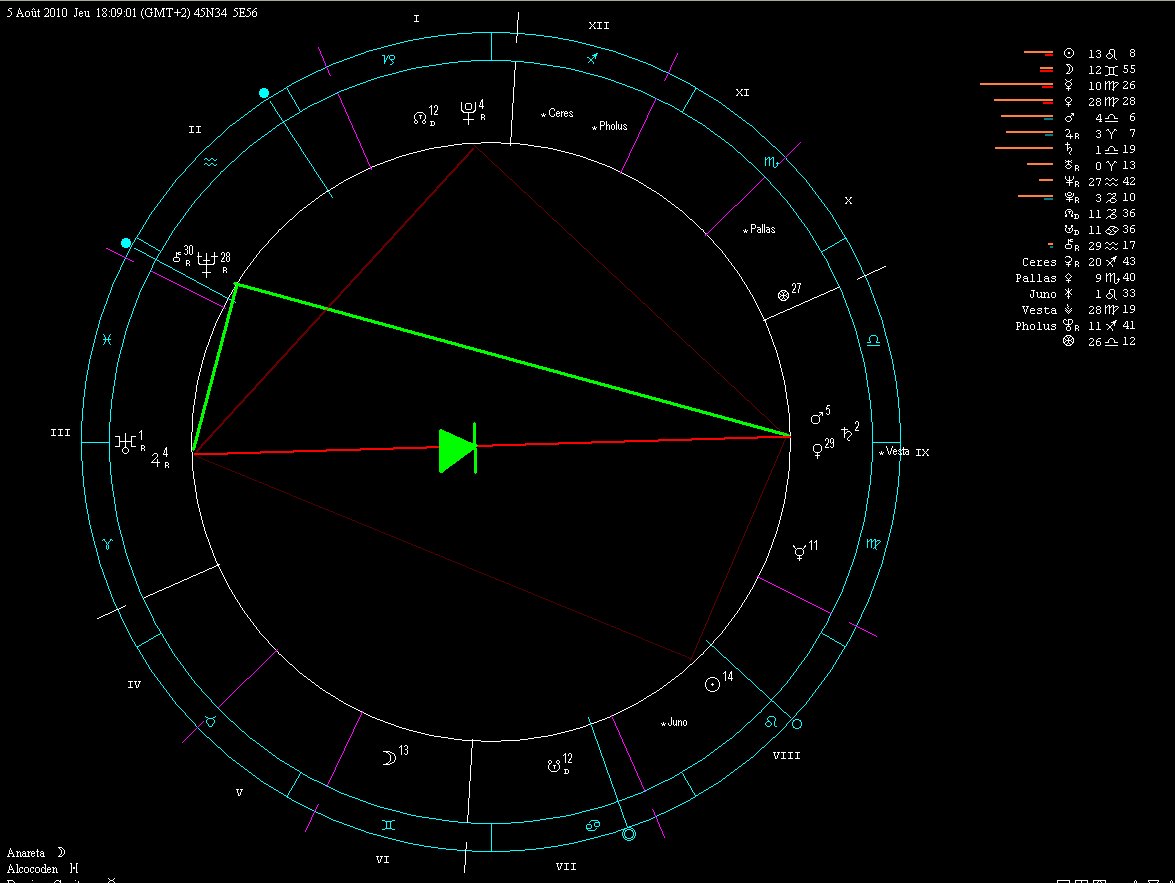1175x883 pixels.
Task: Click the Sun's orange strength bar in the list
Action: click(1037, 53)
